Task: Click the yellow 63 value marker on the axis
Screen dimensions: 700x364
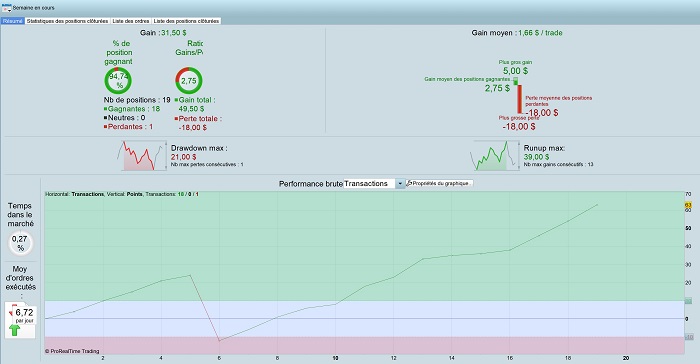Action: 688,205
